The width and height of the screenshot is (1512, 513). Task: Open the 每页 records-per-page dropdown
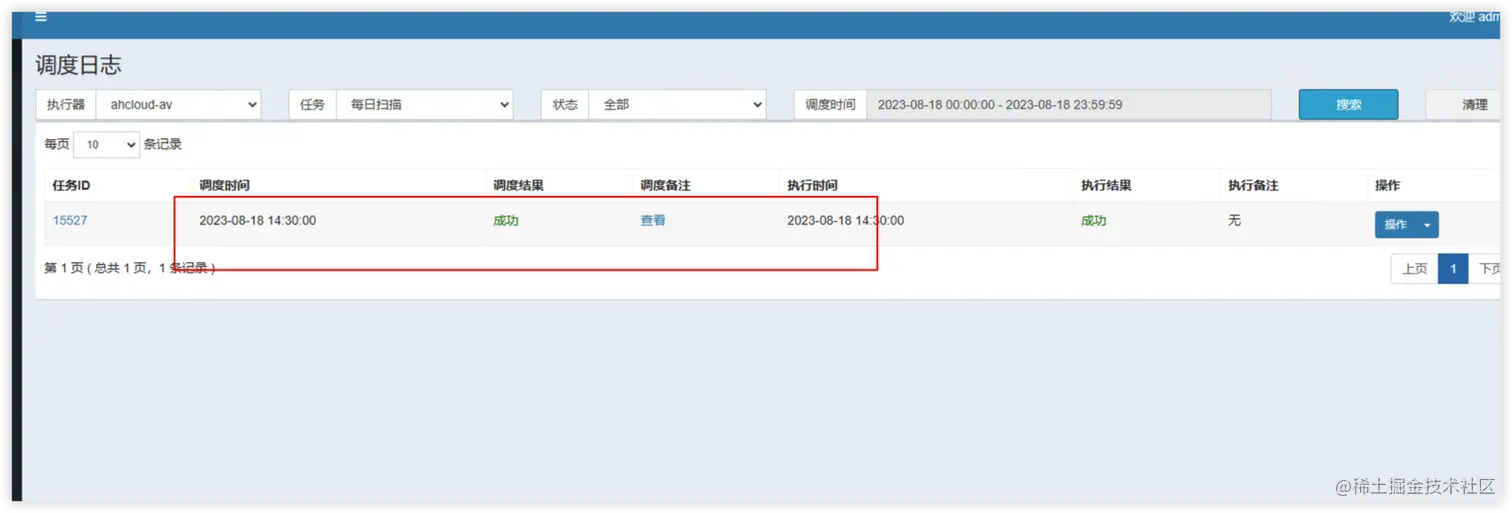pos(106,145)
